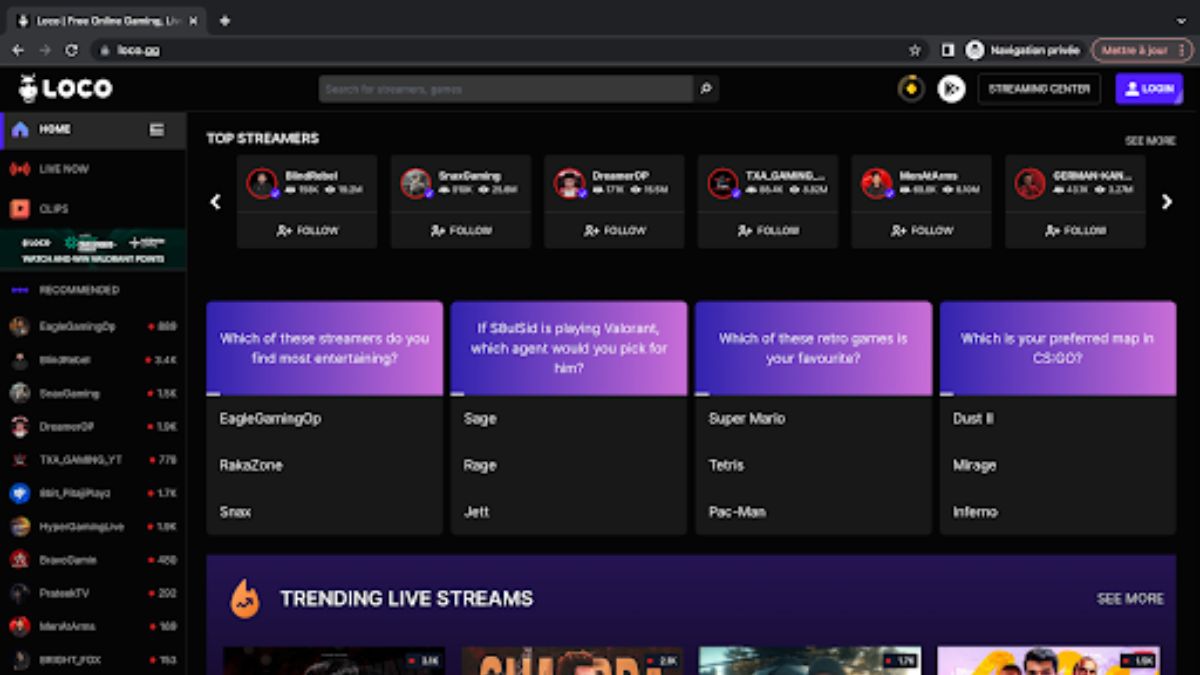Image resolution: width=1200 pixels, height=675 pixels.
Task: Click the search magnifier icon
Action: (706, 89)
